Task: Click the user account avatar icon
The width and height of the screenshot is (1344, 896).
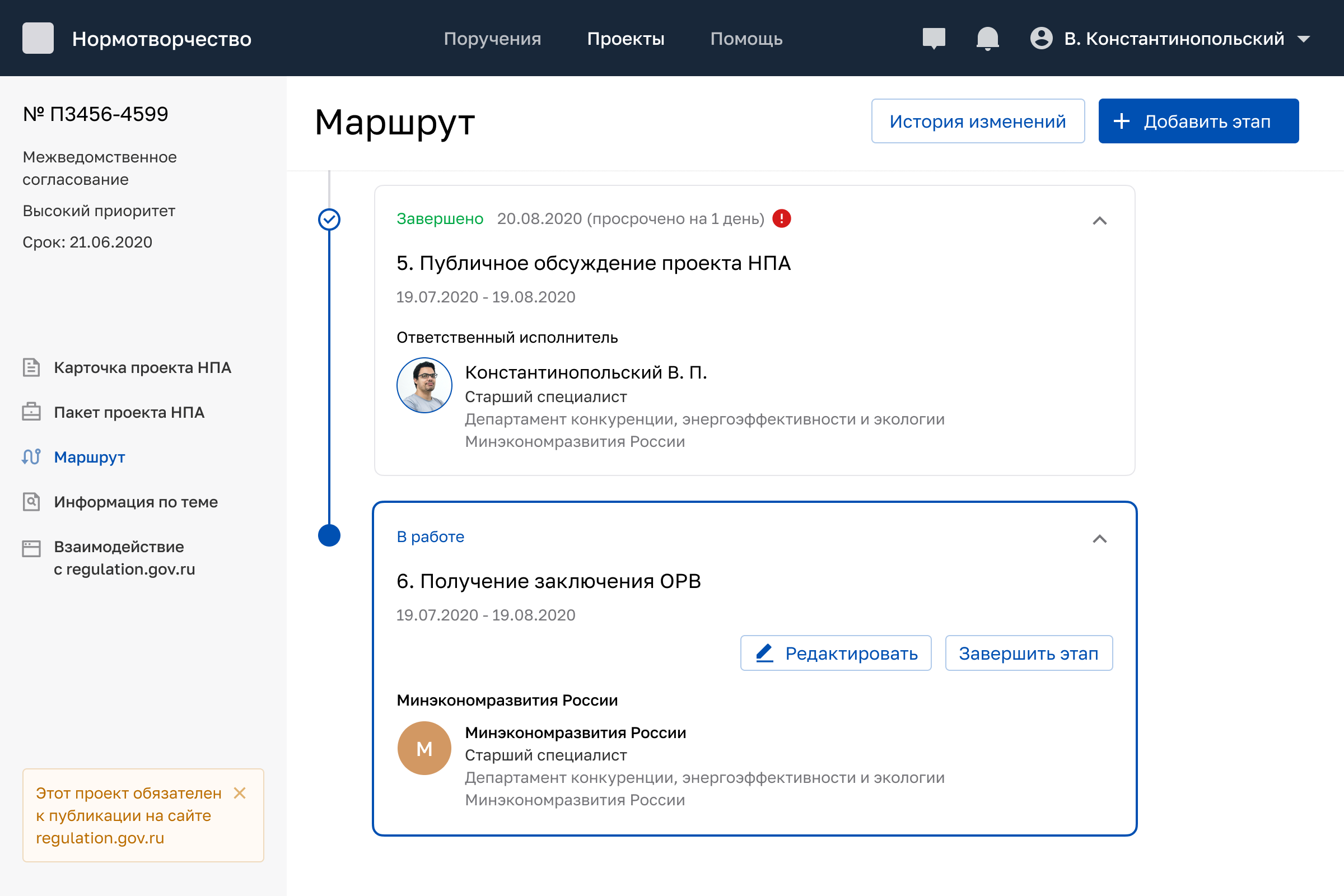Action: (x=1041, y=38)
